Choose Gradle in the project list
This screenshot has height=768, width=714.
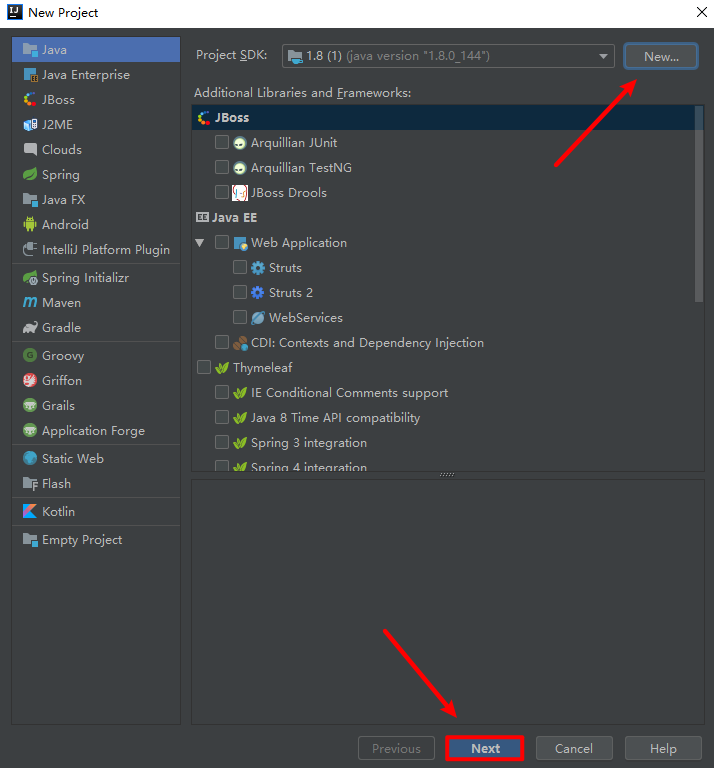[x=96, y=328]
